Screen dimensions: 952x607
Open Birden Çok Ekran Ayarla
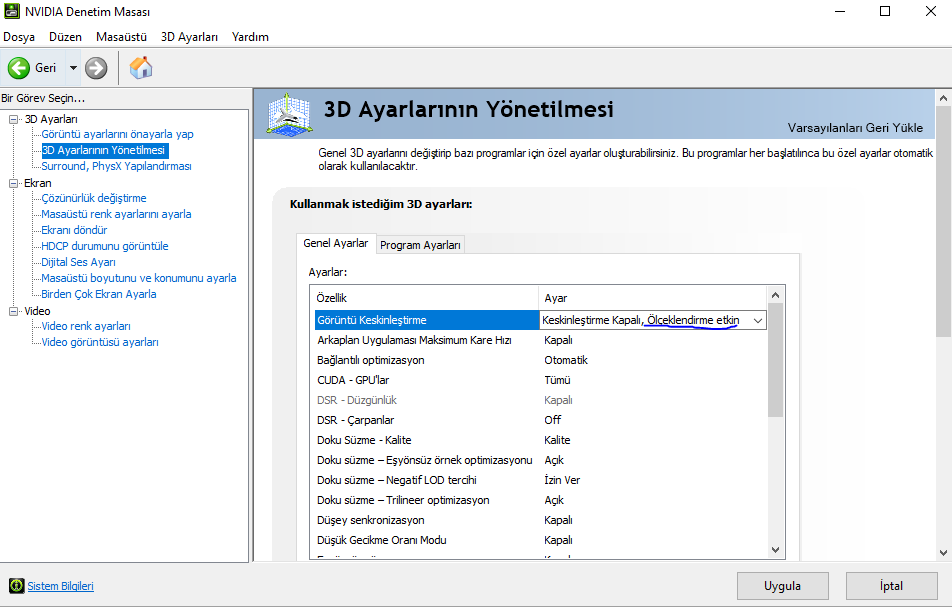tap(98, 294)
